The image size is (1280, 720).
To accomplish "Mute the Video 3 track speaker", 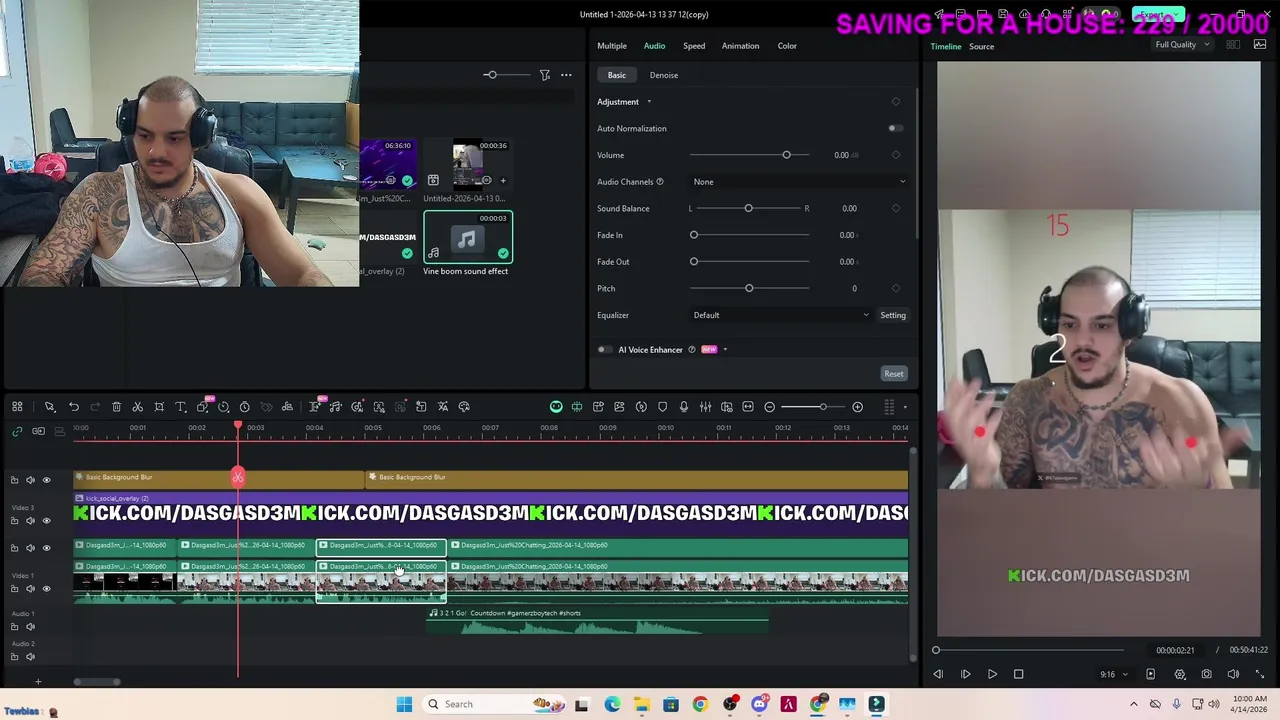I will (x=30, y=520).
